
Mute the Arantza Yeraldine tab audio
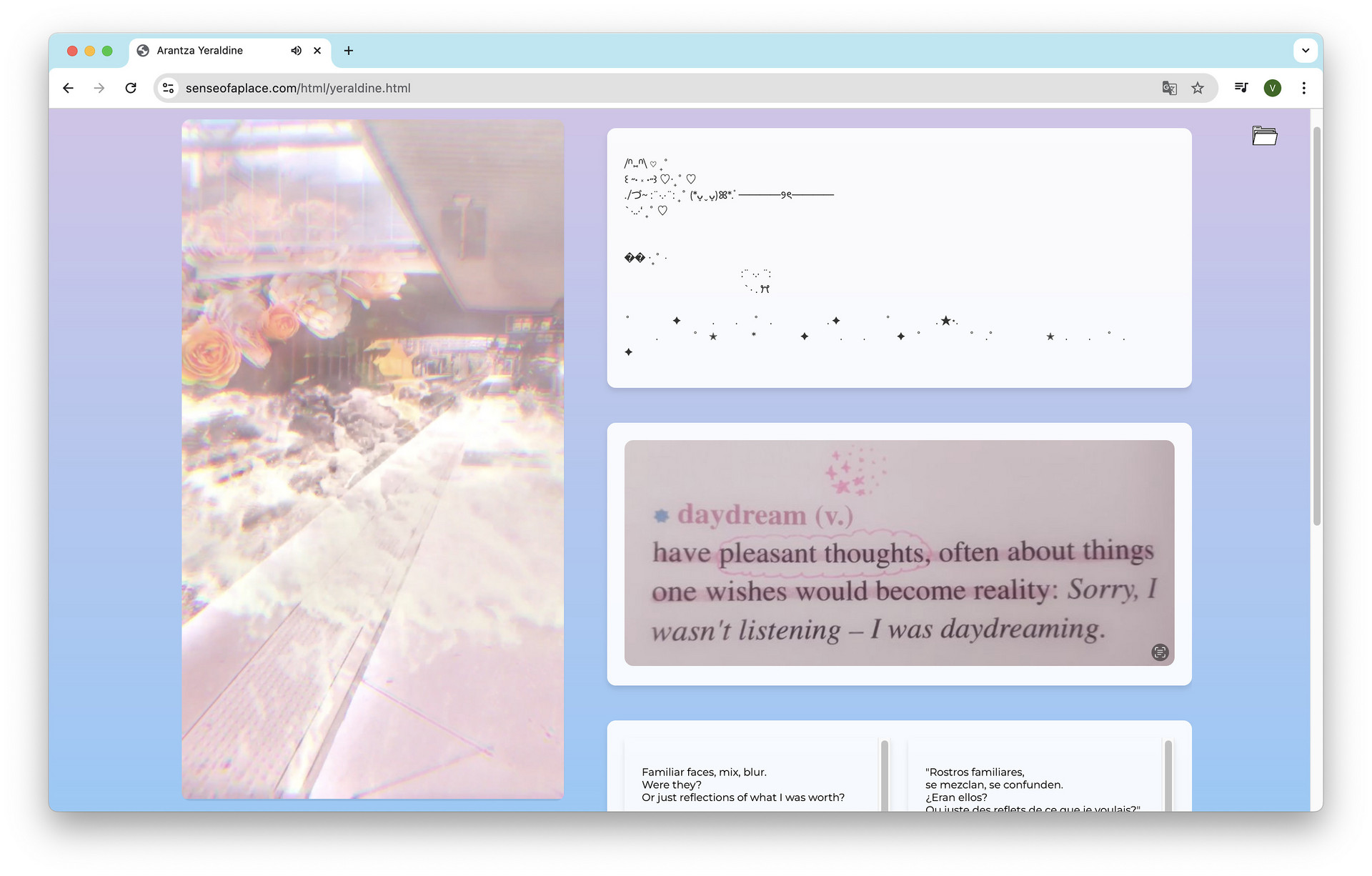pyautogui.click(x=296, y=51)
